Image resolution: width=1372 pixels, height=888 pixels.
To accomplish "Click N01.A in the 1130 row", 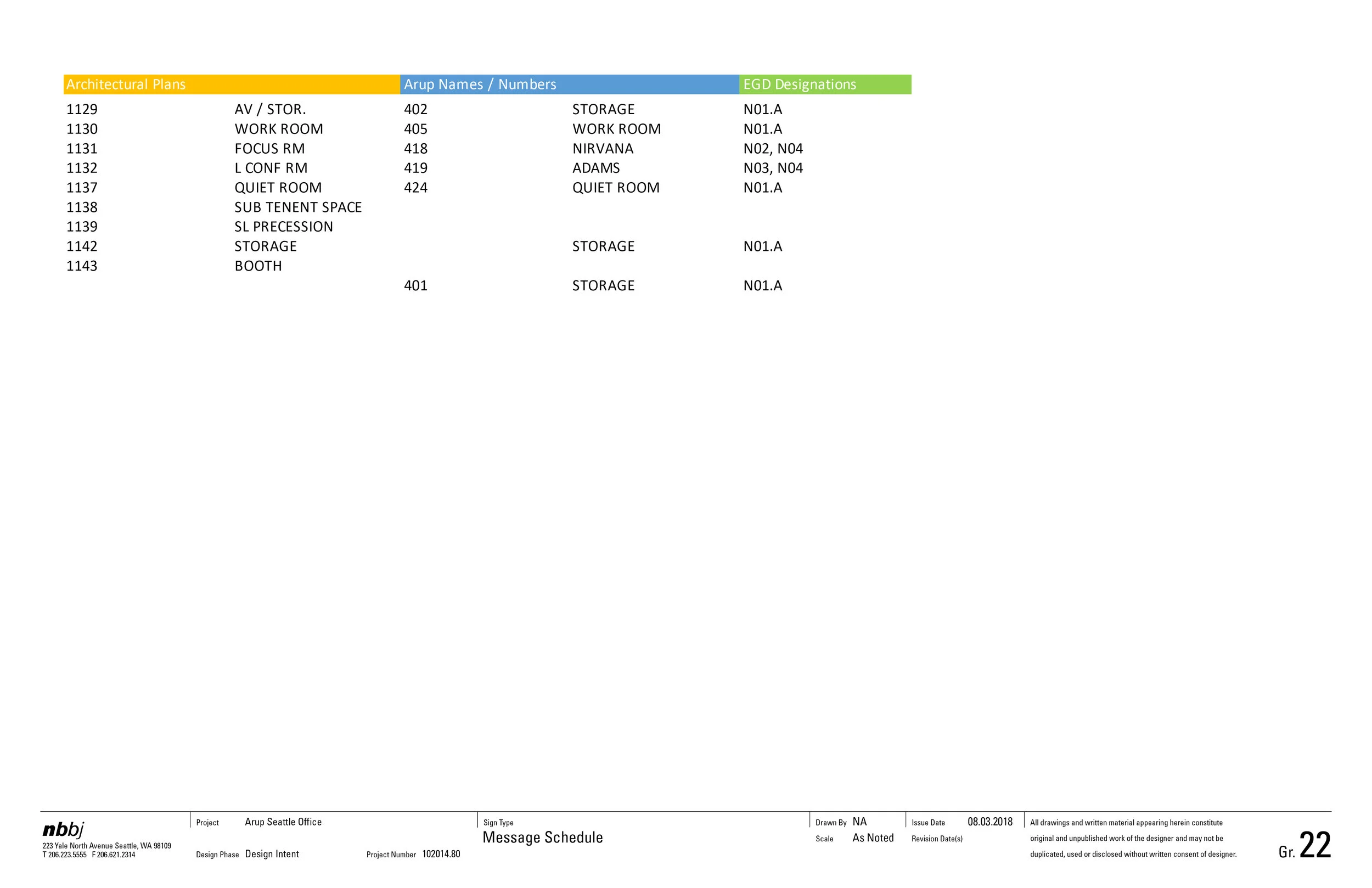I will 763,129.
